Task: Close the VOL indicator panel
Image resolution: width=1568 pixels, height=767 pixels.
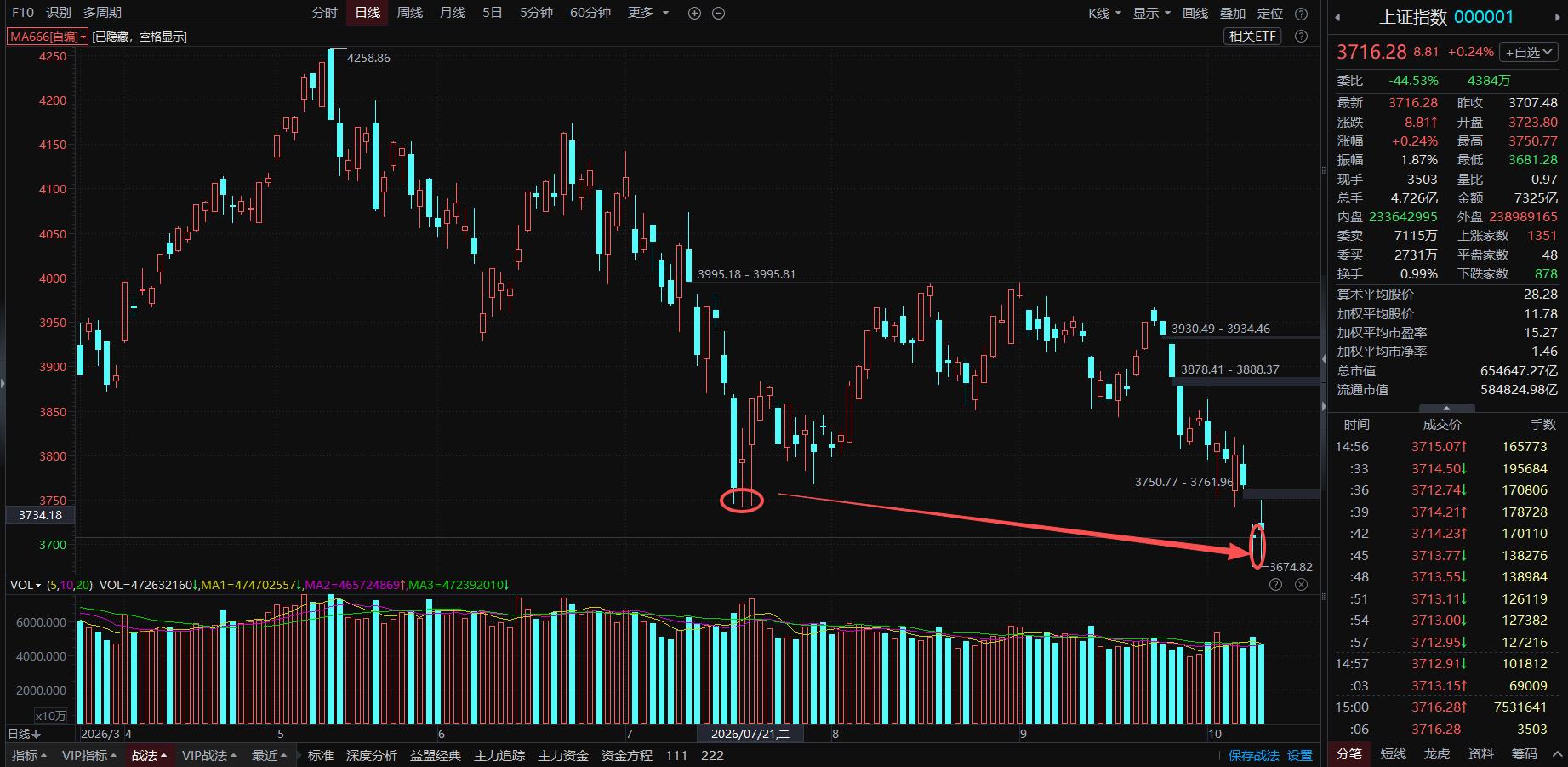Action: coord(1301,585)
